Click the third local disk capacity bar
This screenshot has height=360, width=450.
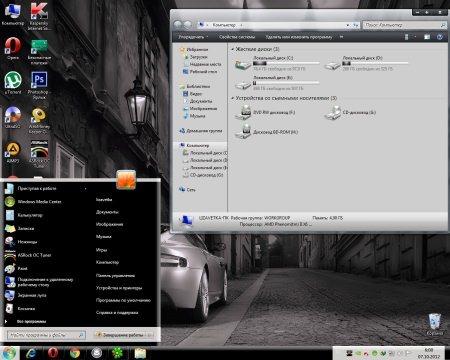click(x=286, y=83)
